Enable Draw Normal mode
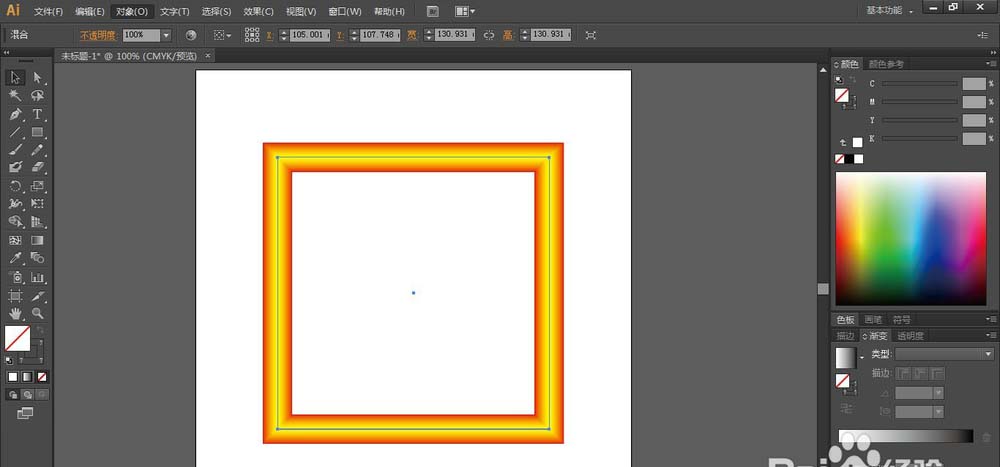Image resolution: width=1000 pixels, height=467 pixels. (13, 395)
